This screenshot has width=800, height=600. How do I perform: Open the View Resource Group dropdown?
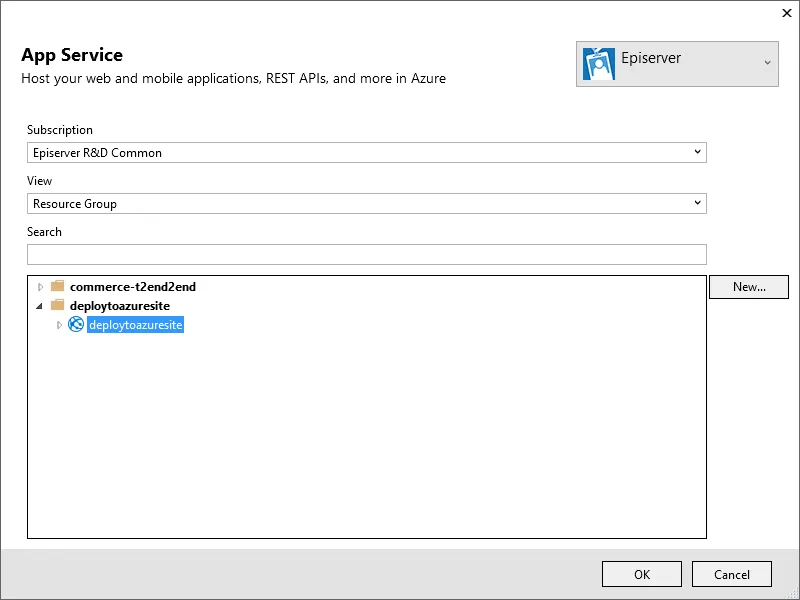pos(366,204)
